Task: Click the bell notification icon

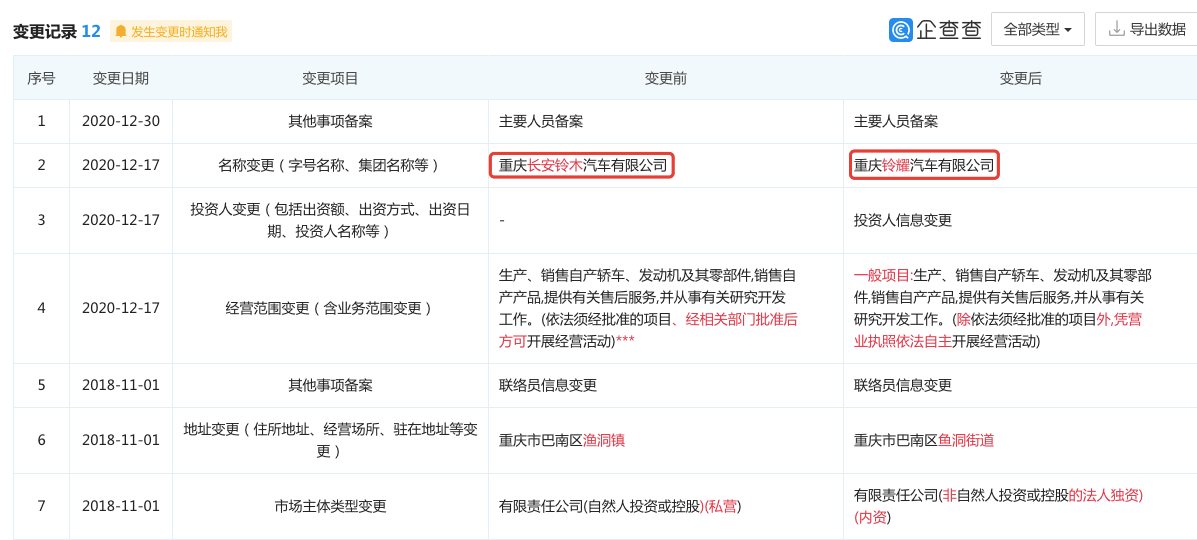Action: click(121, 31)
